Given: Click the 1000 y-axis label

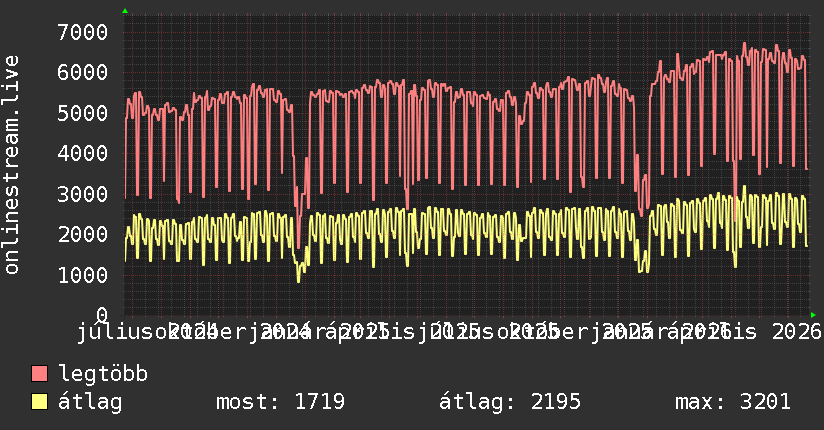Looking at the screenshot, I should [83, 275].
